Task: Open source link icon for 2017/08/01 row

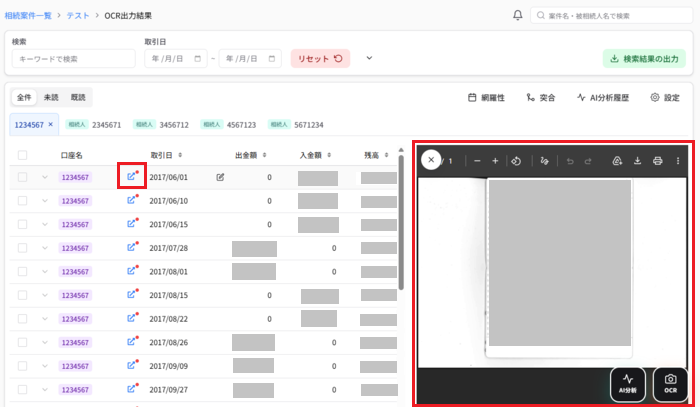Action: (x=132, y=270)
